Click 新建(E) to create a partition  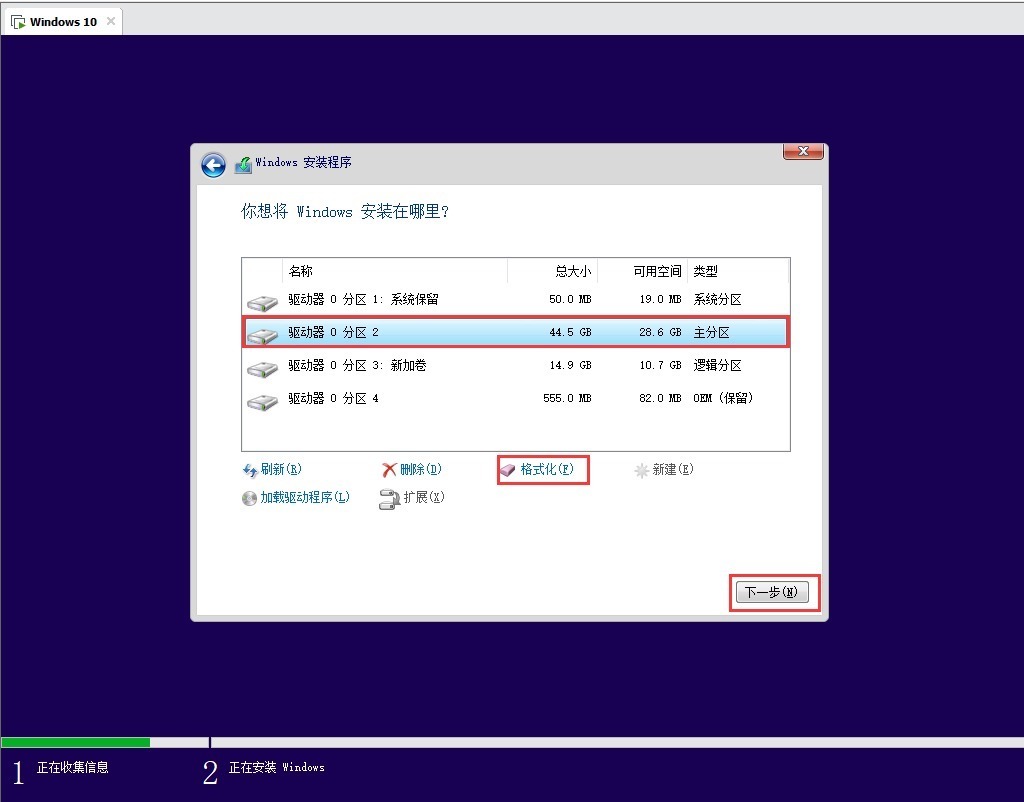click(x=673, y=469)
